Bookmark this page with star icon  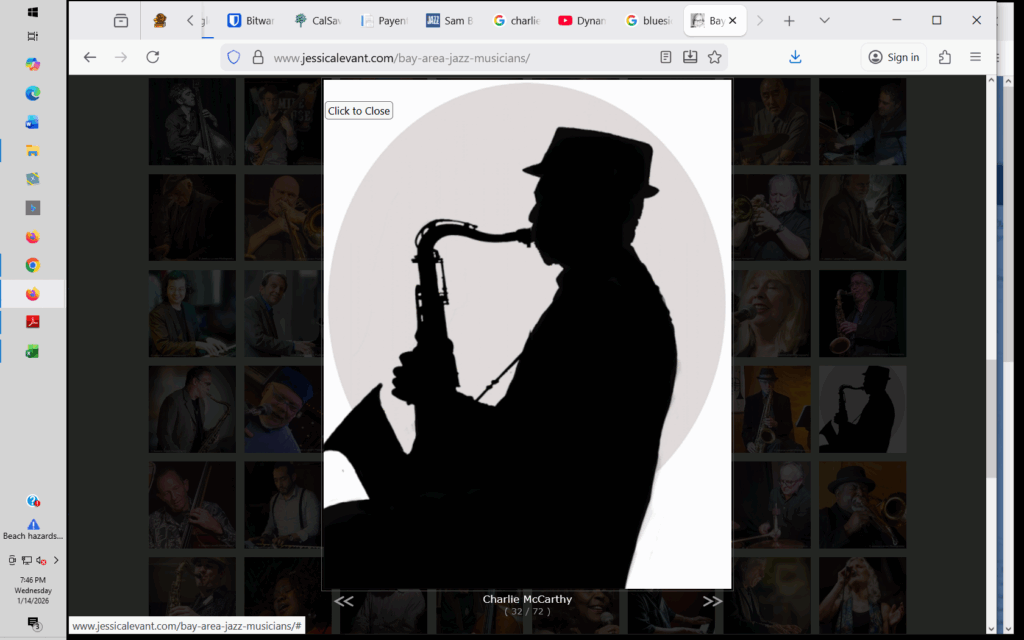pos(715,57)
